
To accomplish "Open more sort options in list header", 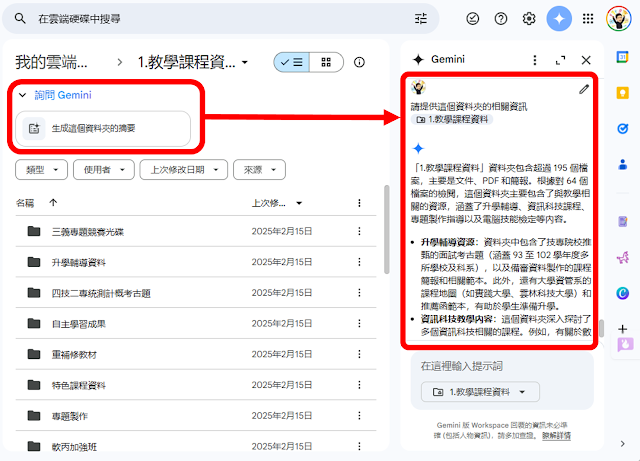I will (x=359, y=203).
